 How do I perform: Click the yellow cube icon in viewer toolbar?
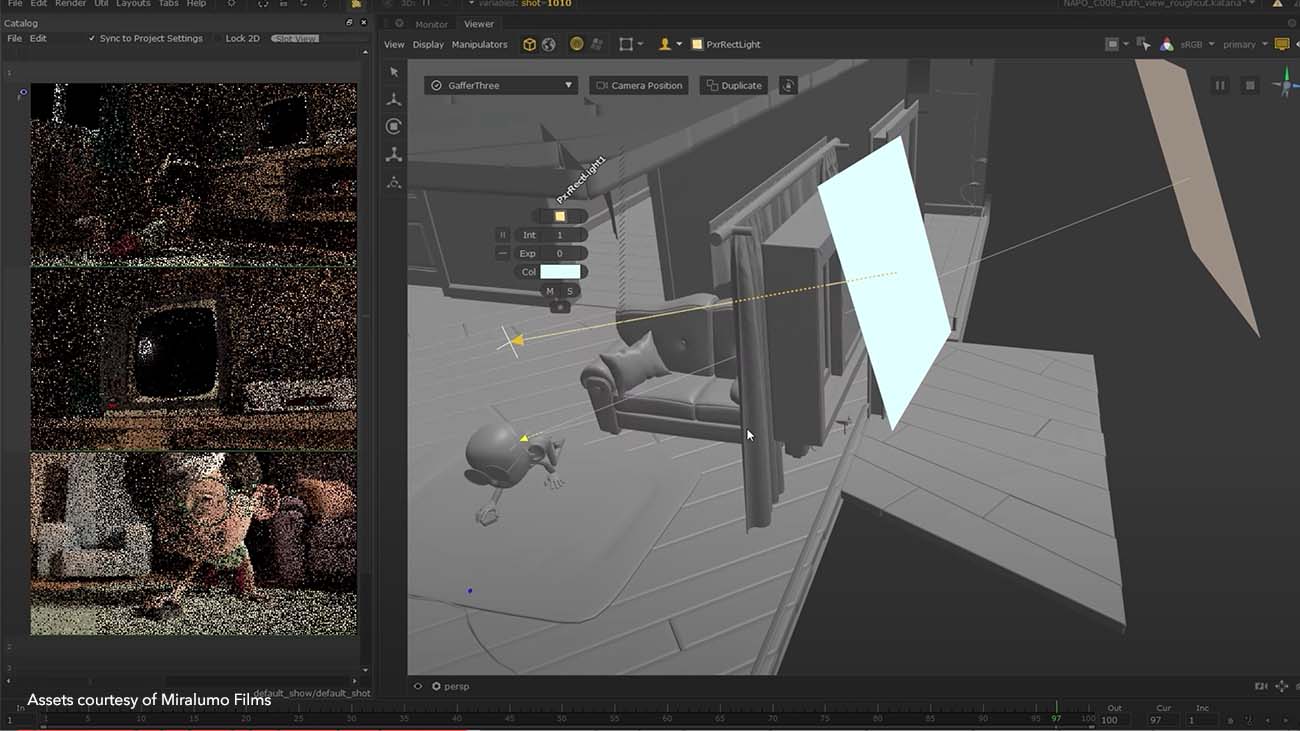click(529, 44)
